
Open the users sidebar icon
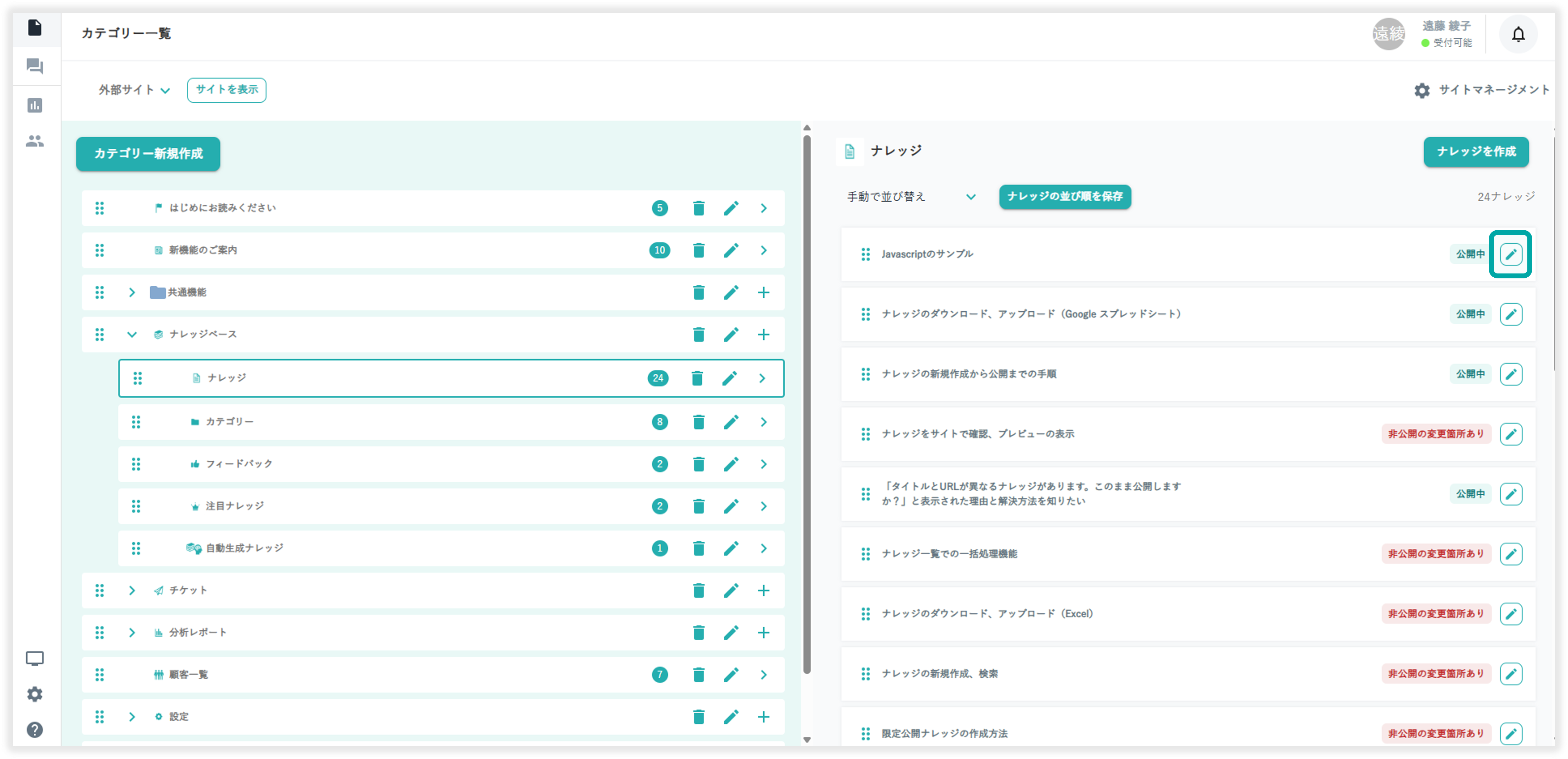click(35, 141)
